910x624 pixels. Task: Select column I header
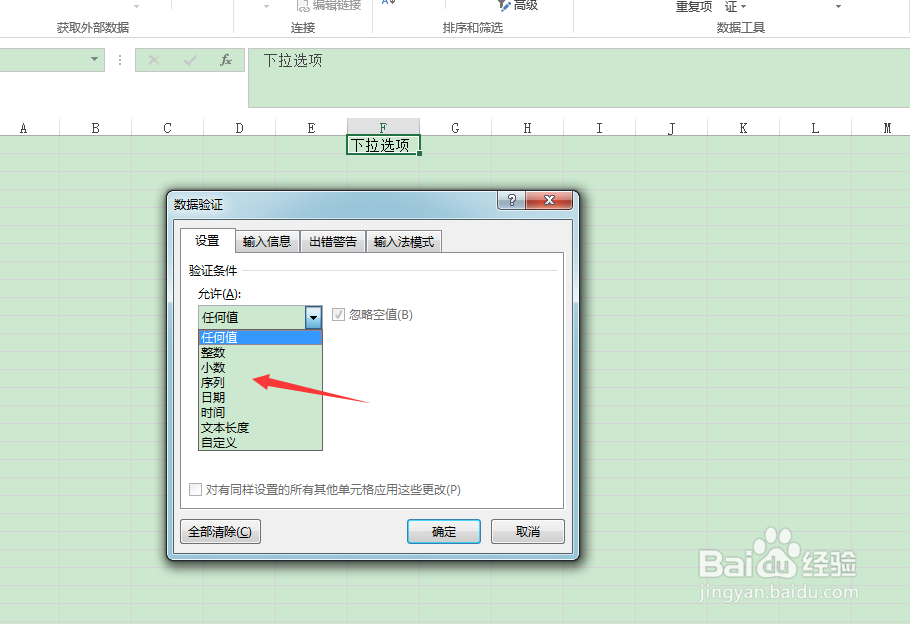click(600, 128)
